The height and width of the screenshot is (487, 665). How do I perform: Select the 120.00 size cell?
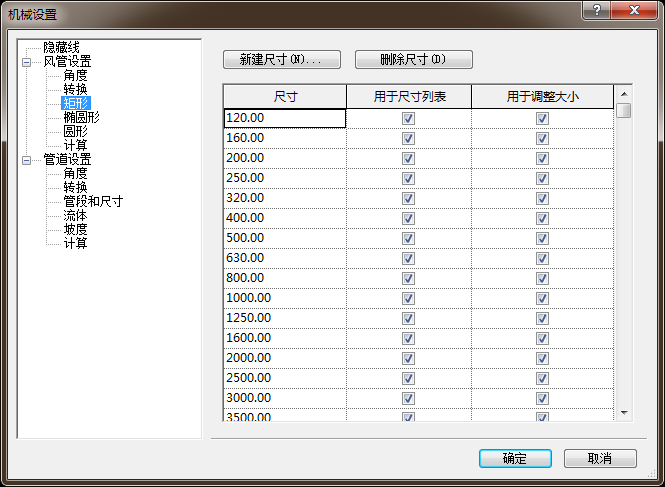tap(285, 118)
